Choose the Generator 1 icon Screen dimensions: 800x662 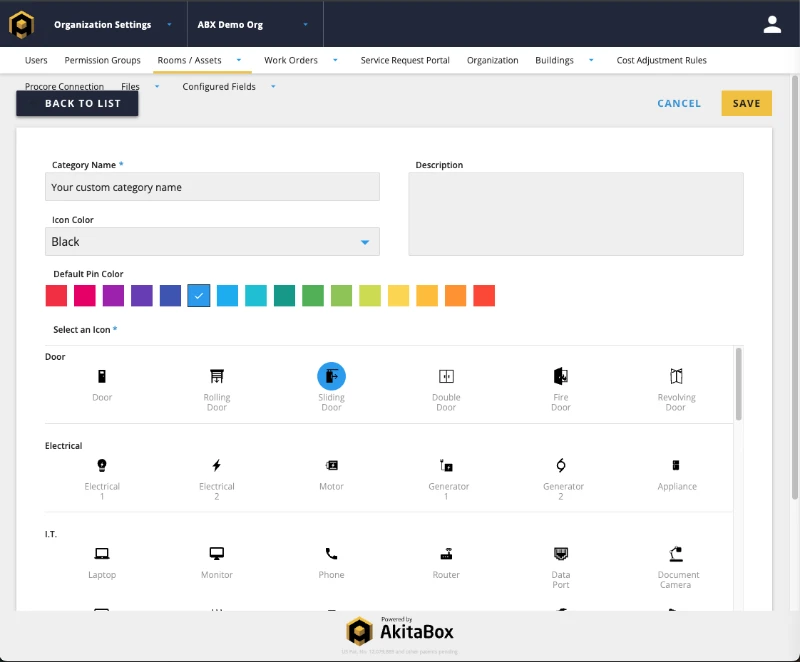point(446,466)
